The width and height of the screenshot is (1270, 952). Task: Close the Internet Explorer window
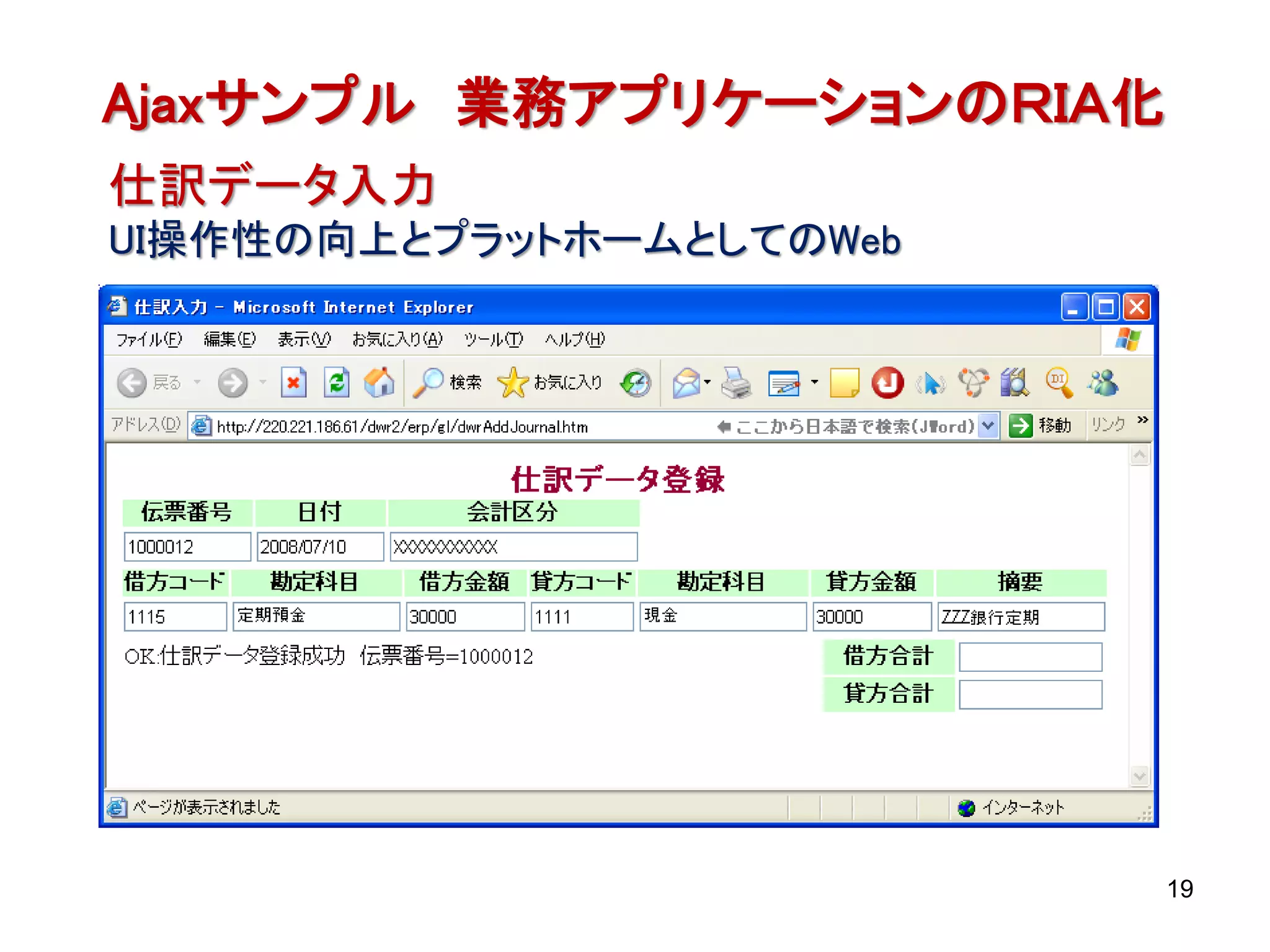pyautogui.click(x=1137, y=307)
